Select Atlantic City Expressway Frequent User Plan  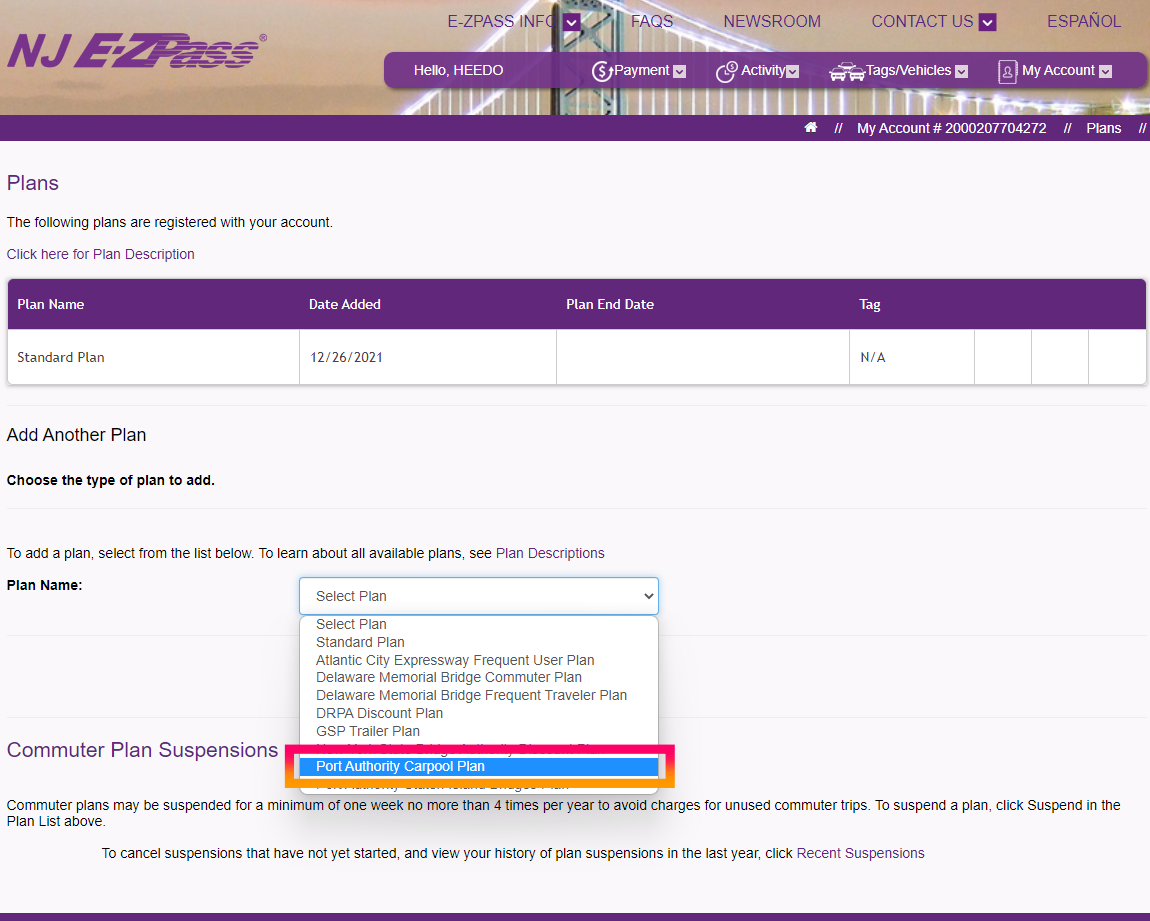click(x=478, y=660)
